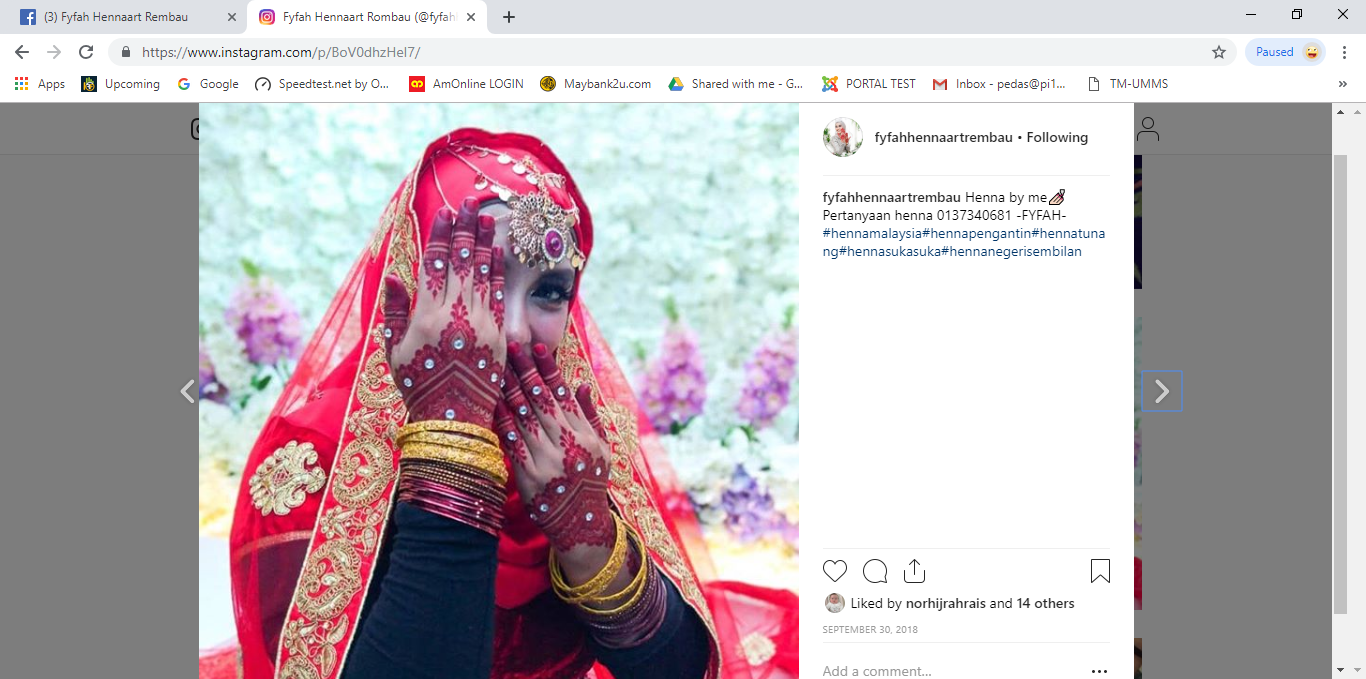1366x679 pixels.
Task: Open the Paused profile button
Action: tap(1286, 52)
